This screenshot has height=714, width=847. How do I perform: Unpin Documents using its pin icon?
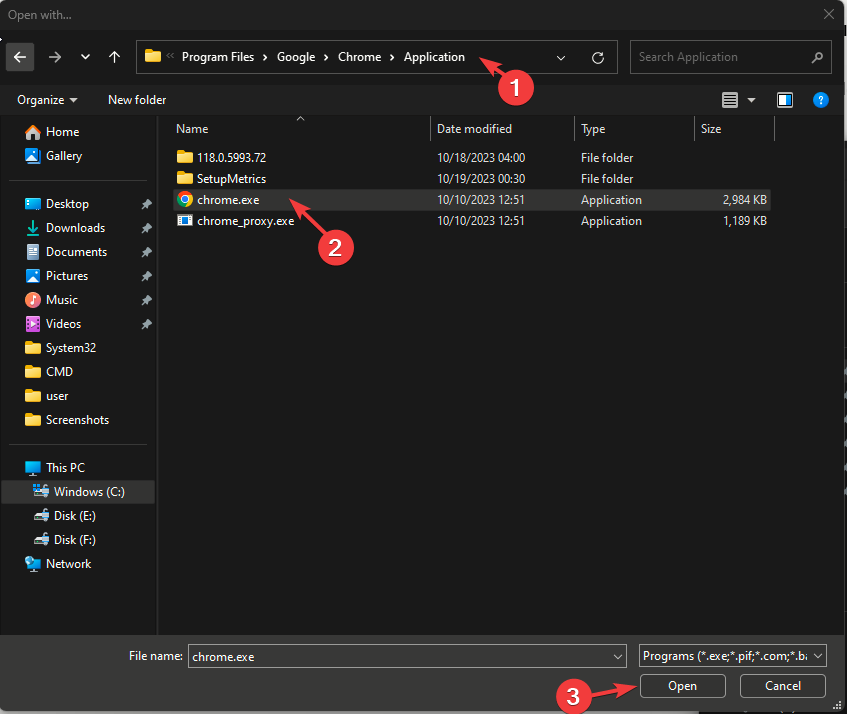click(x=146, y=252)
